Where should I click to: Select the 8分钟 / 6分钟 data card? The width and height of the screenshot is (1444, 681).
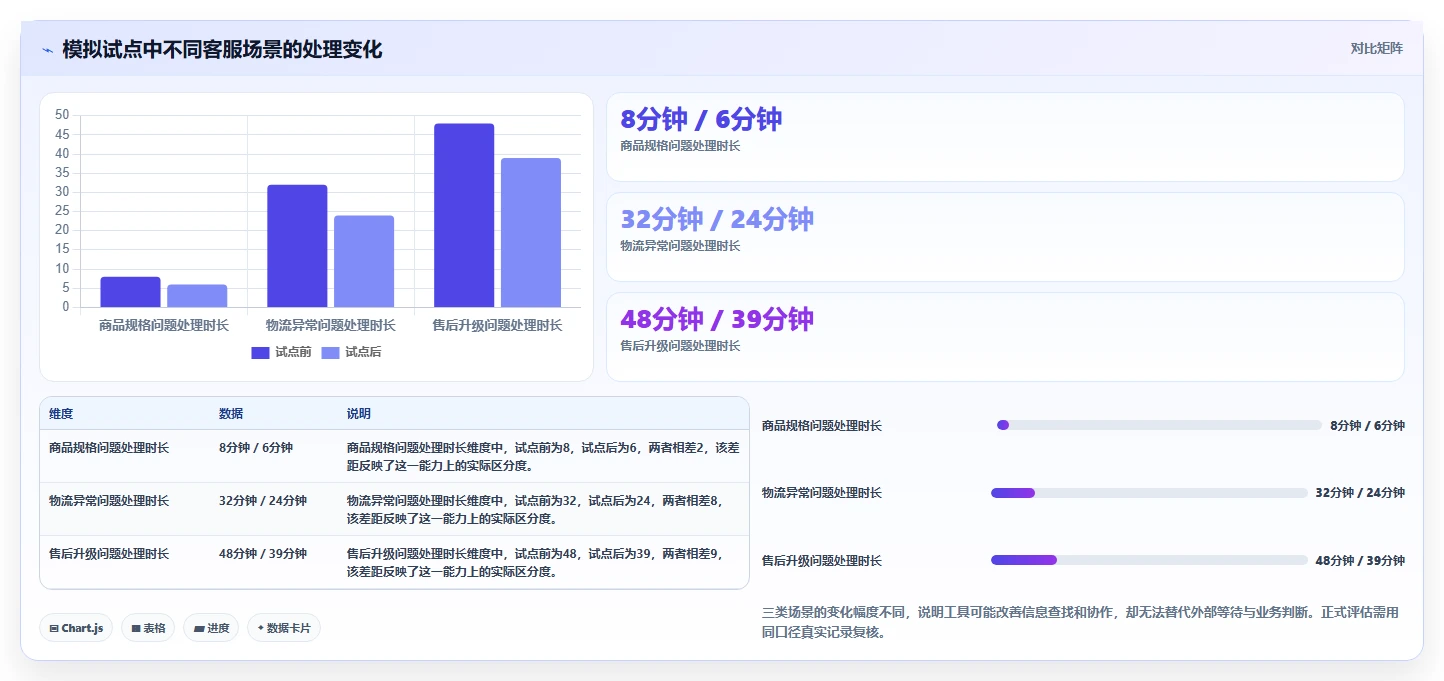click(1005, 137)
